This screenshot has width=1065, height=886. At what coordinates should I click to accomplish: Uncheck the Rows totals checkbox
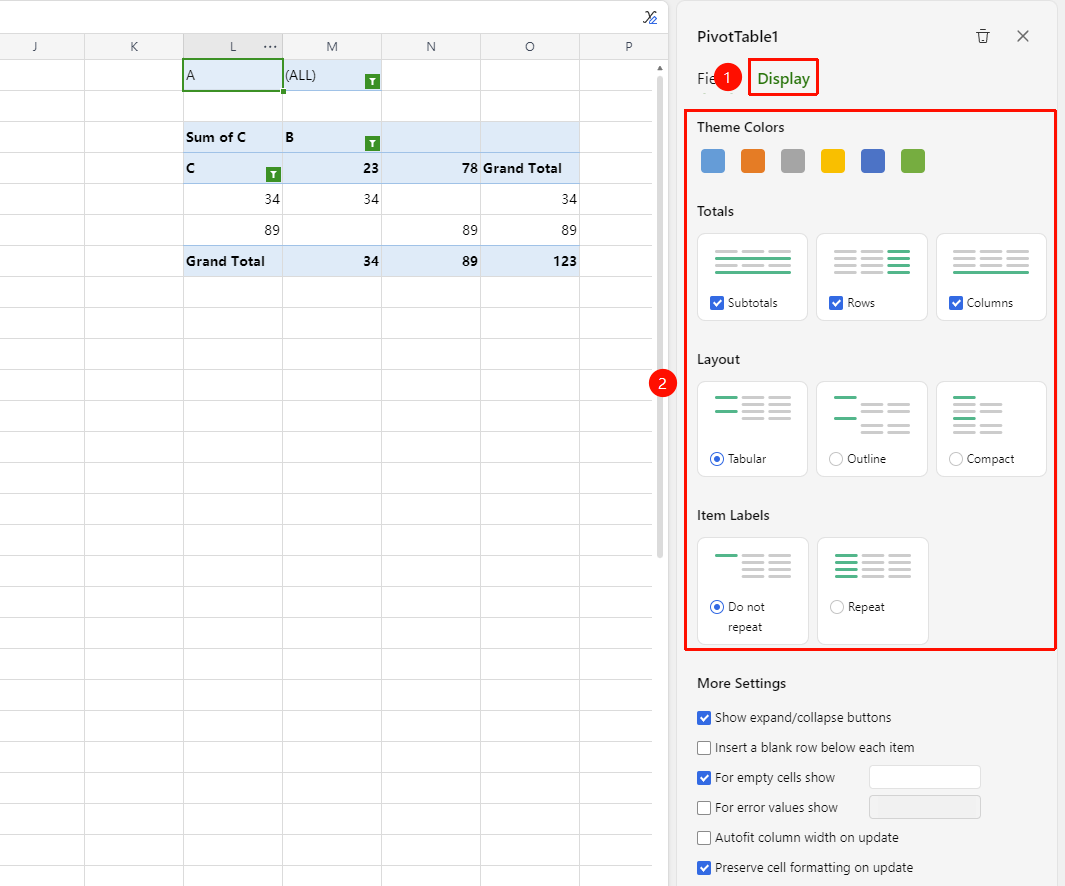pyautogui.click(x=836, y=303)
